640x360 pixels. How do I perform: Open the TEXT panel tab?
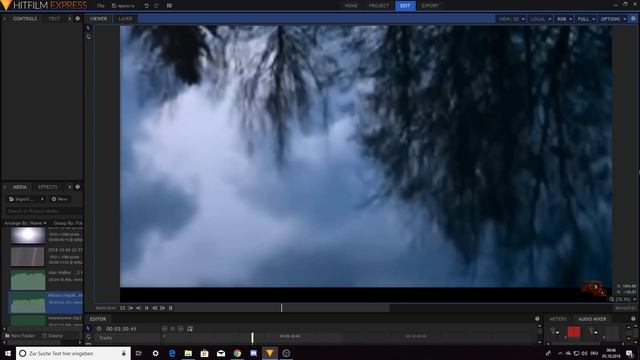click(x=54, y=19)
